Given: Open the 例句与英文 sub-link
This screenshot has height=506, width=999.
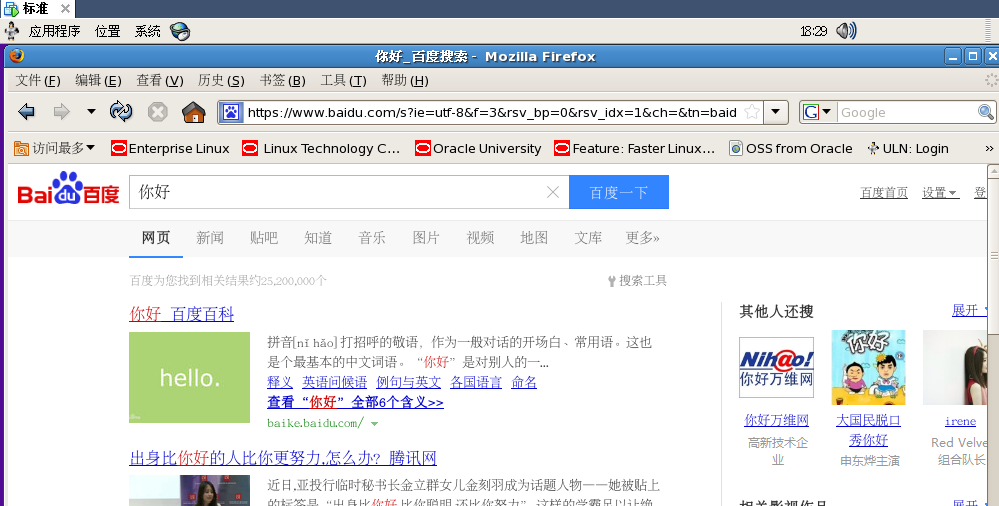Looking at the screenshot, I should 408,382.
